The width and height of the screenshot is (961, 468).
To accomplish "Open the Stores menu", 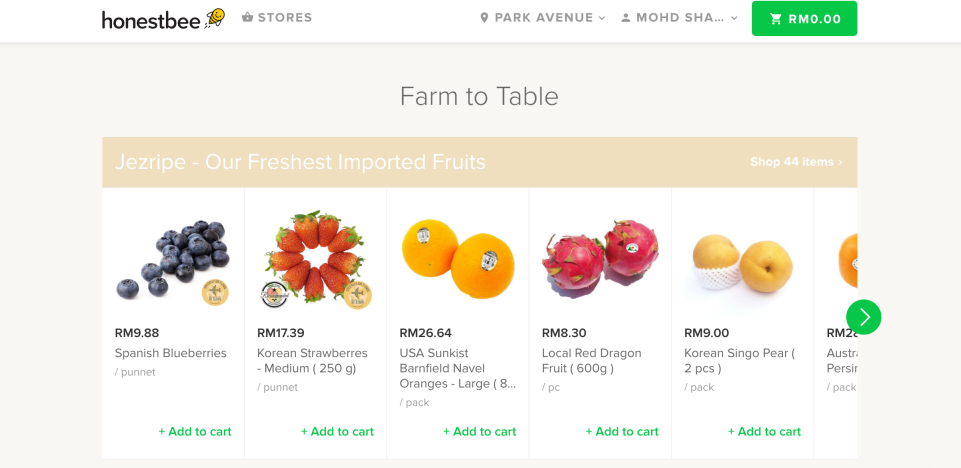I will coord(277,18).
